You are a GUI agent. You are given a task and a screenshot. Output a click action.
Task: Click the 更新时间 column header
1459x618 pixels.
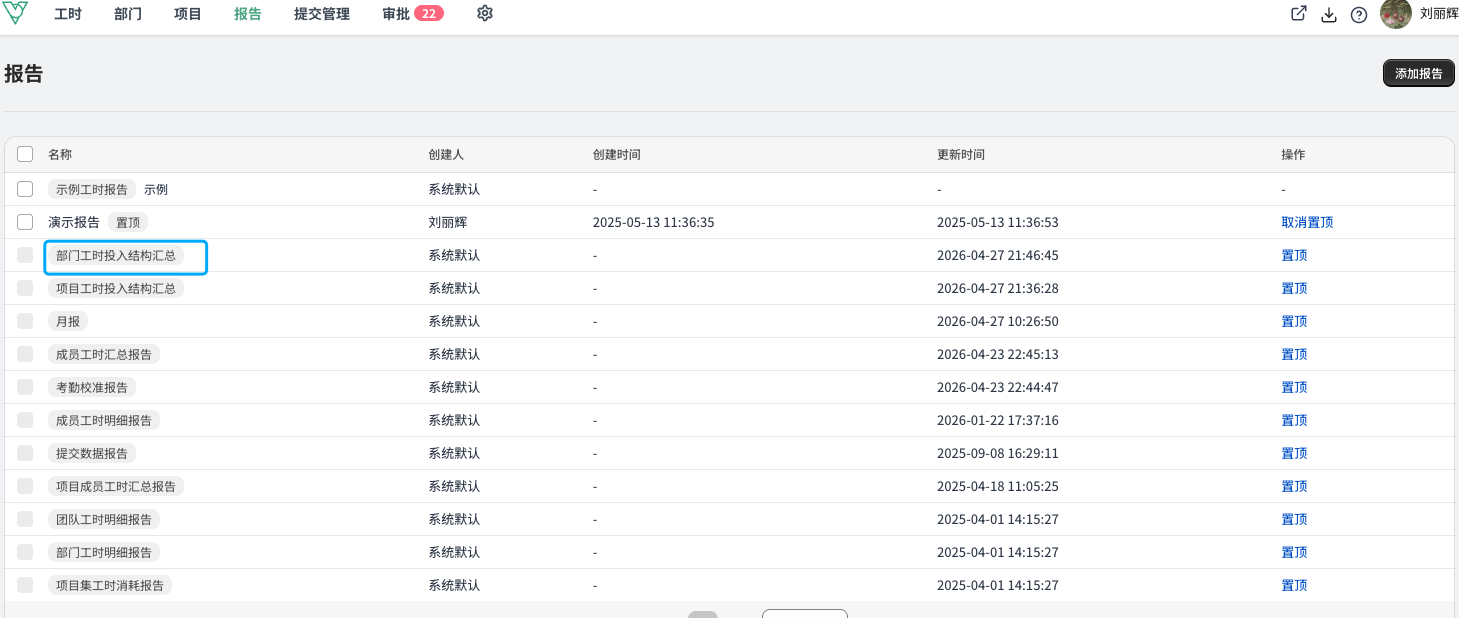(x=961, y=154)
